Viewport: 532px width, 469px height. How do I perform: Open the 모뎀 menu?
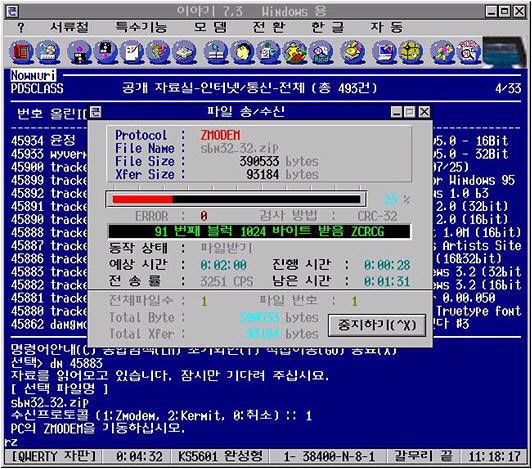click(210, 27)
